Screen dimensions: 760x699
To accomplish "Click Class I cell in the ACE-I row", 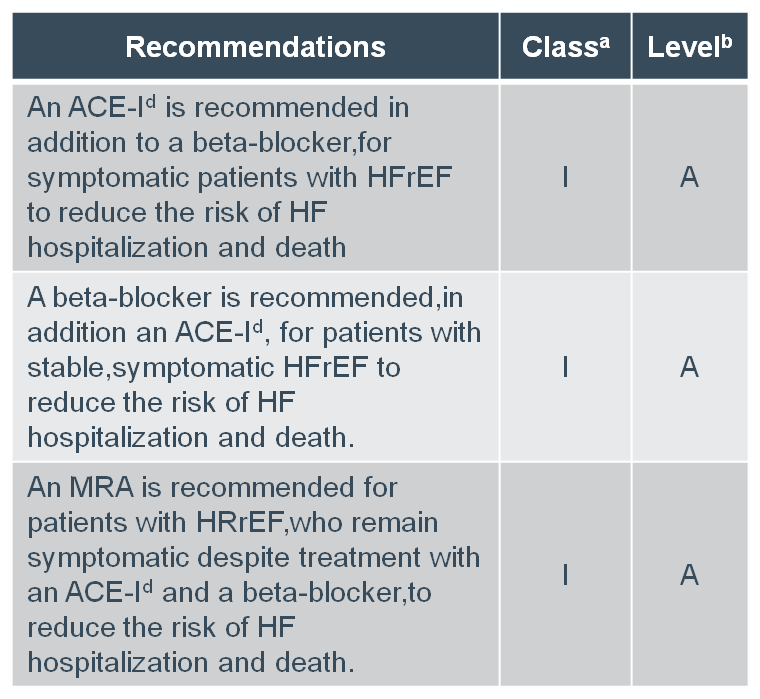I will click(x=565, y=177).
